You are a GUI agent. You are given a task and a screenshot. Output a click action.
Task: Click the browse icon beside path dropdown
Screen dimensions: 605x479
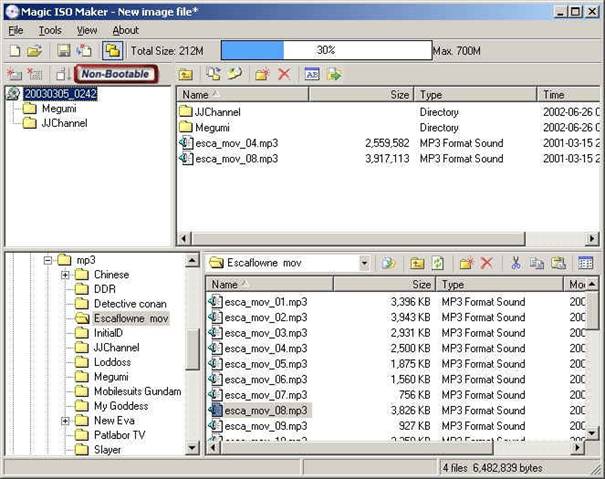pos(389,264)
